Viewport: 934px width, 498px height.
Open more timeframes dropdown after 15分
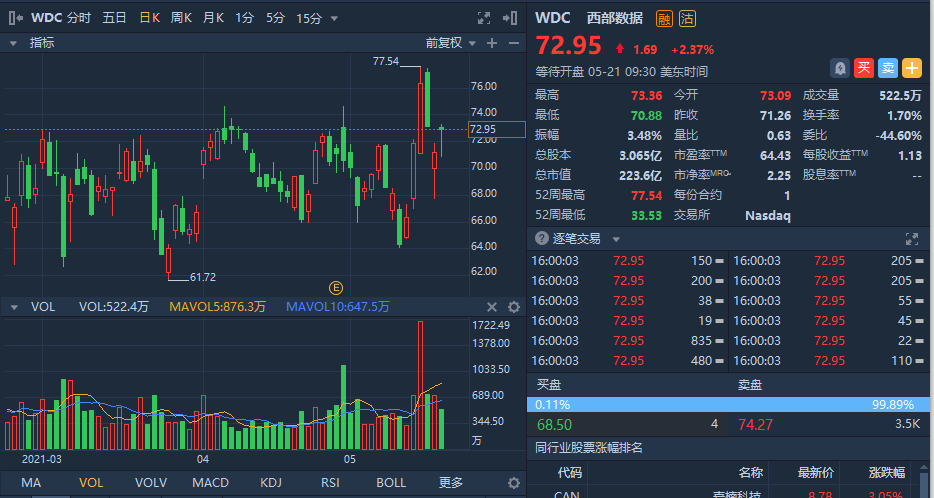coord(334,18)
